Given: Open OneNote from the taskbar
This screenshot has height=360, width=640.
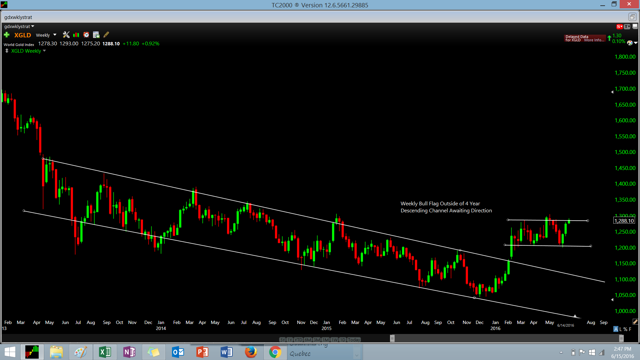Looking at the screenshot, I should pyautogui.click(x=129, y=352).
